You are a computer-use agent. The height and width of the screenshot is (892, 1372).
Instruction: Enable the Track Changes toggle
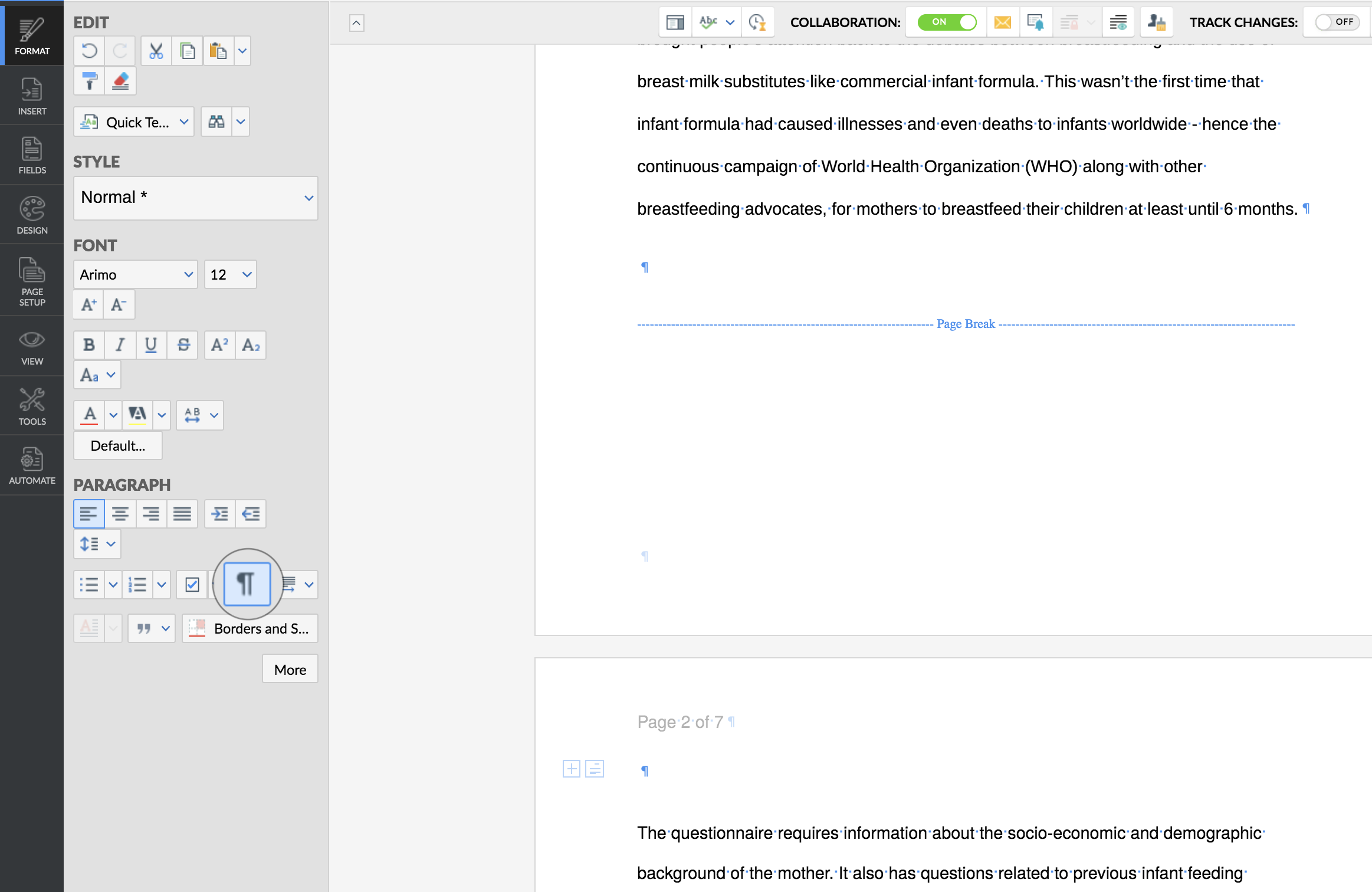1337,22
